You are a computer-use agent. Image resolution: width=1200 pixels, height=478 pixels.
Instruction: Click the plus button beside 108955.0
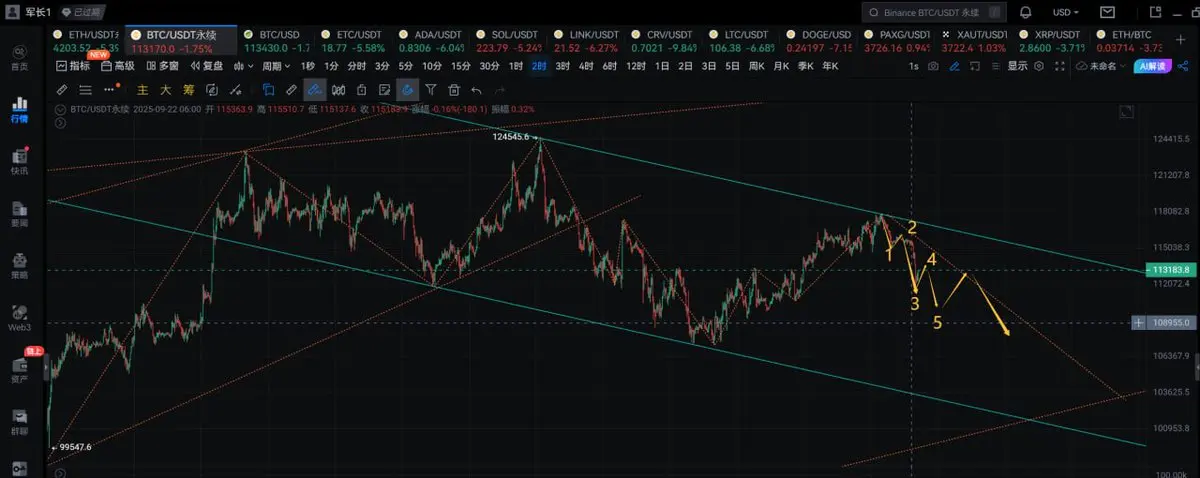tap(1139, 323)
